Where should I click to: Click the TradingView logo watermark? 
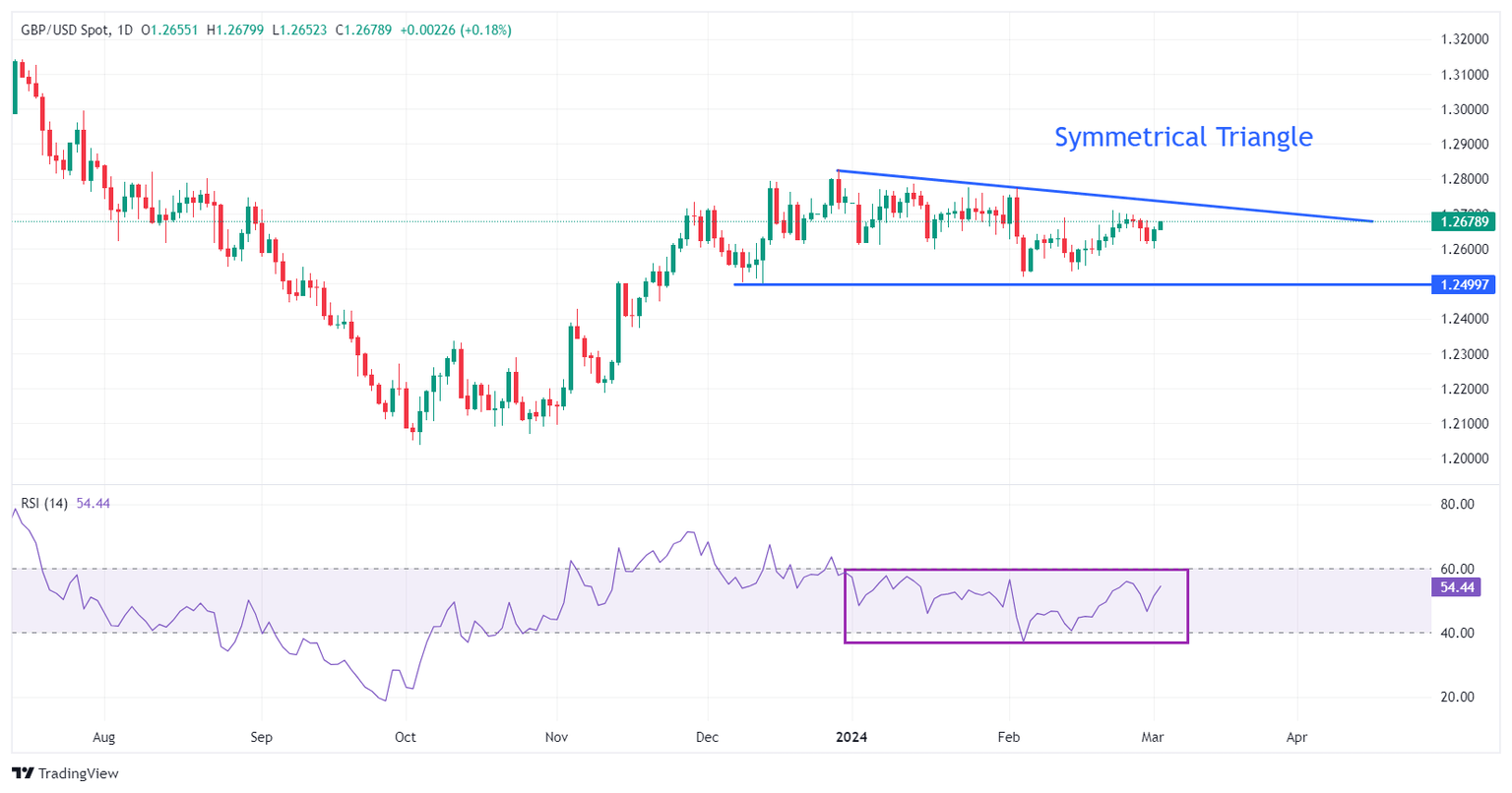[x=65, y=773]
